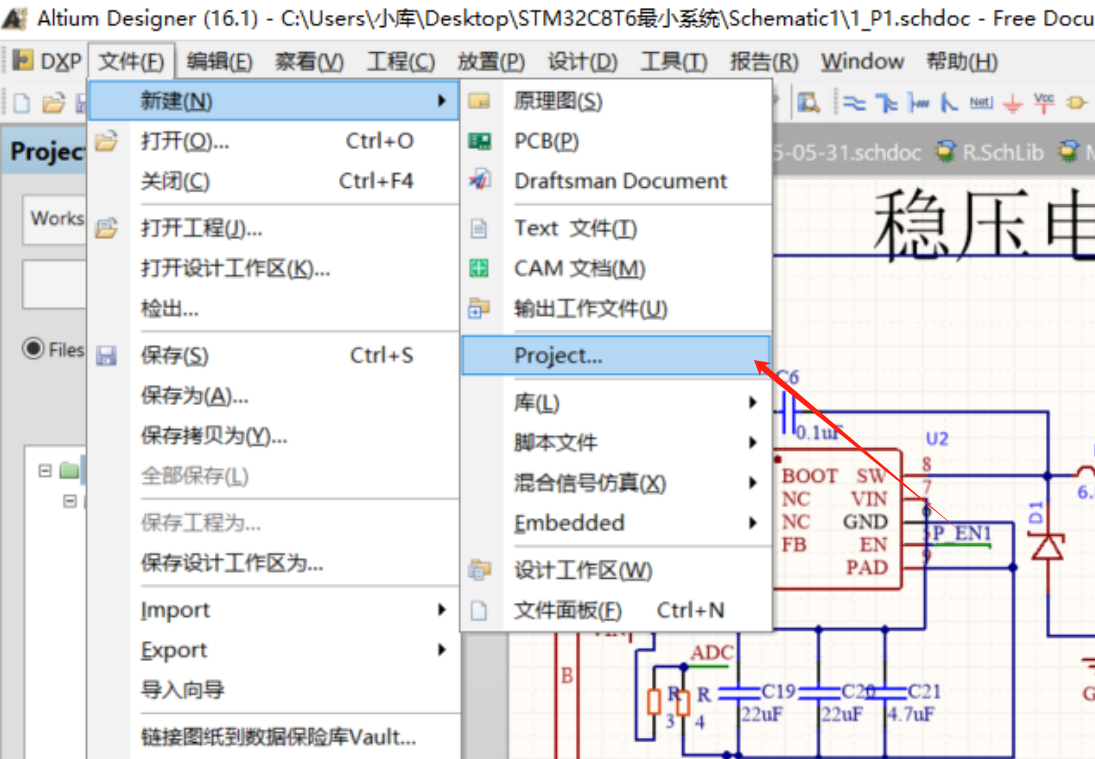This screenshot has height=759, width=1095.
Task: Collapse the second-level project tree node
Action: point(70,501)
